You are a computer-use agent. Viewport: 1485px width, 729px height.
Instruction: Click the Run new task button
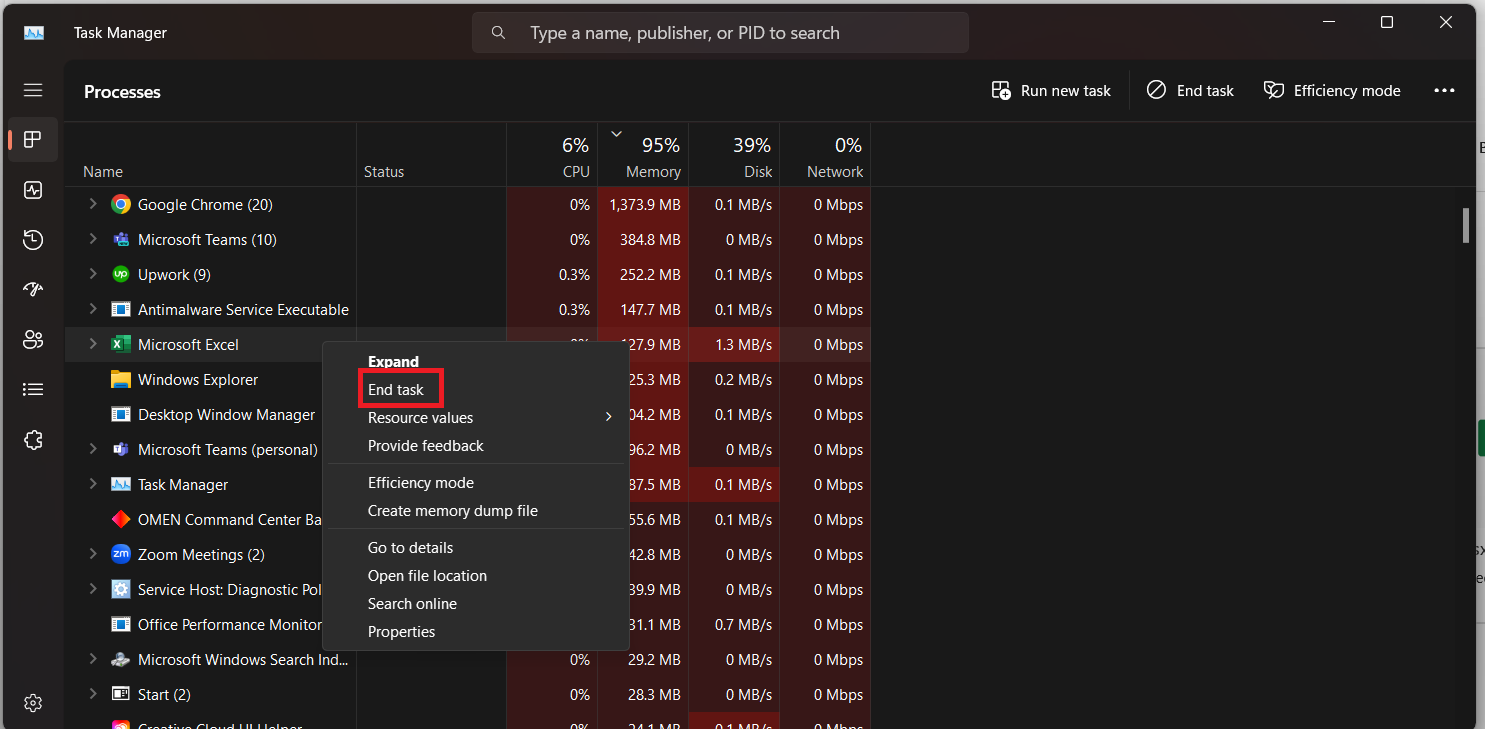point(1051,91)
